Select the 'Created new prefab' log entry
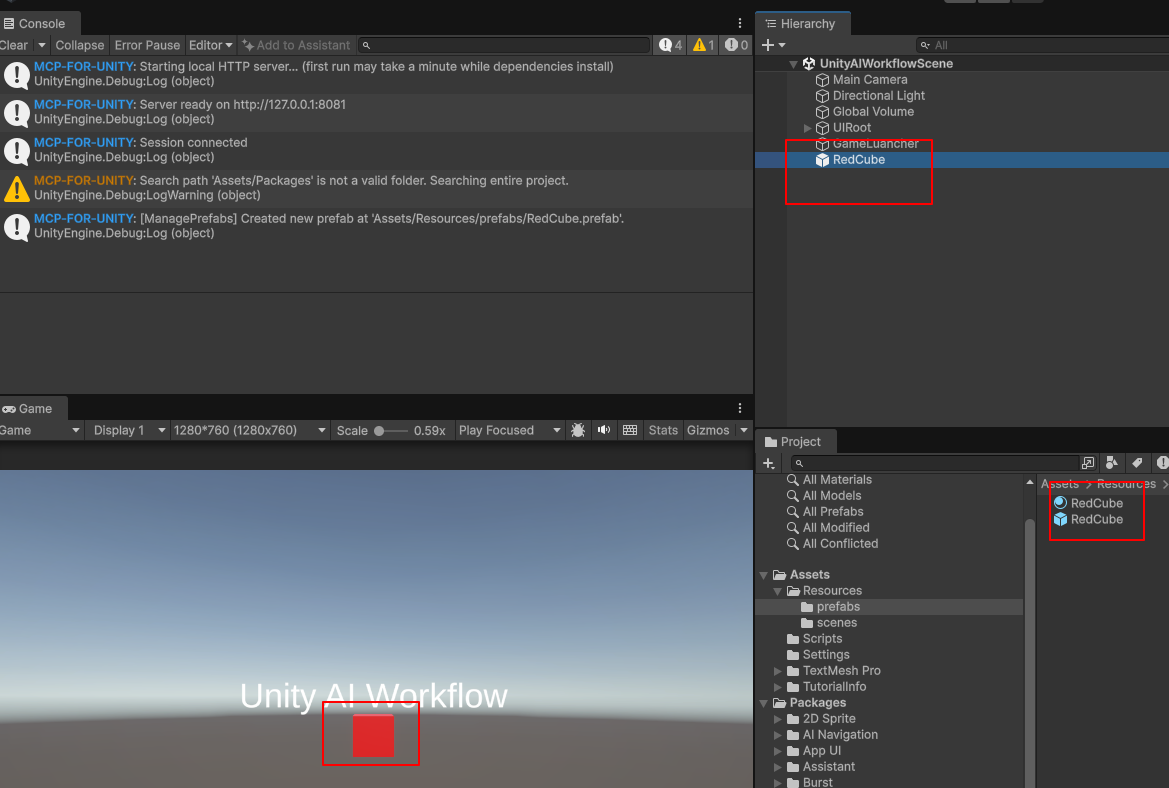 coord(376,226)
